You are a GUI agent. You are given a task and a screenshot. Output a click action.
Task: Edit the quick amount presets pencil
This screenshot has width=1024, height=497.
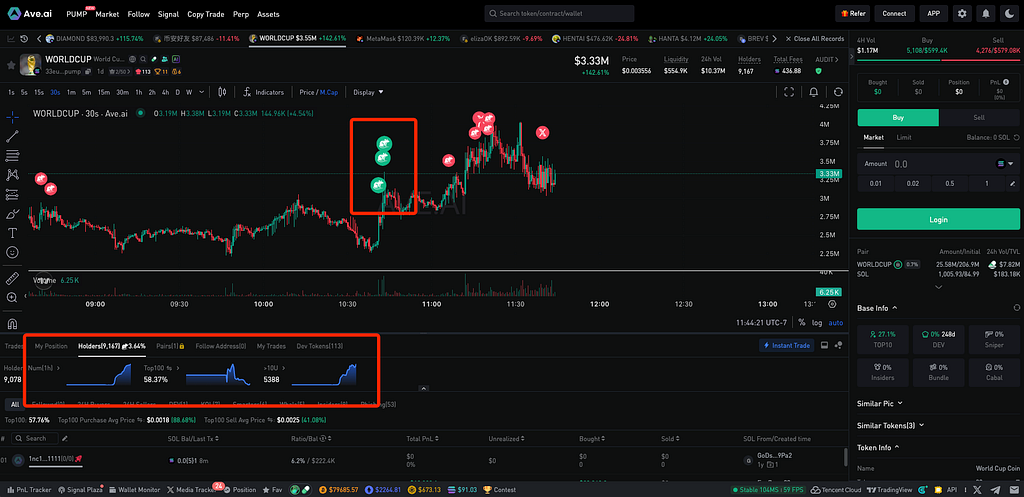tap(1012, 184)
